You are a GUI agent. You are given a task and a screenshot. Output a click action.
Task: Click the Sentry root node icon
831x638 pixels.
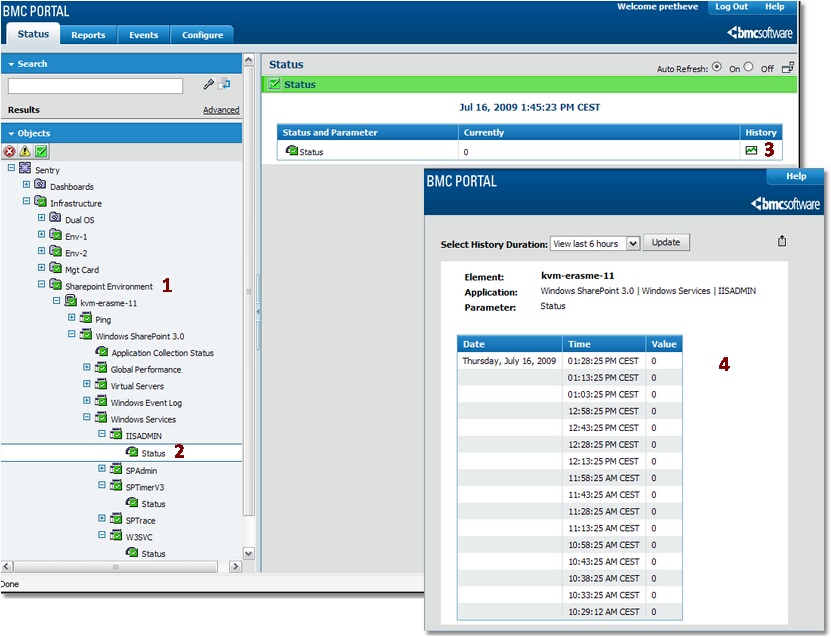pyautogui.click(x=25, y=169)
